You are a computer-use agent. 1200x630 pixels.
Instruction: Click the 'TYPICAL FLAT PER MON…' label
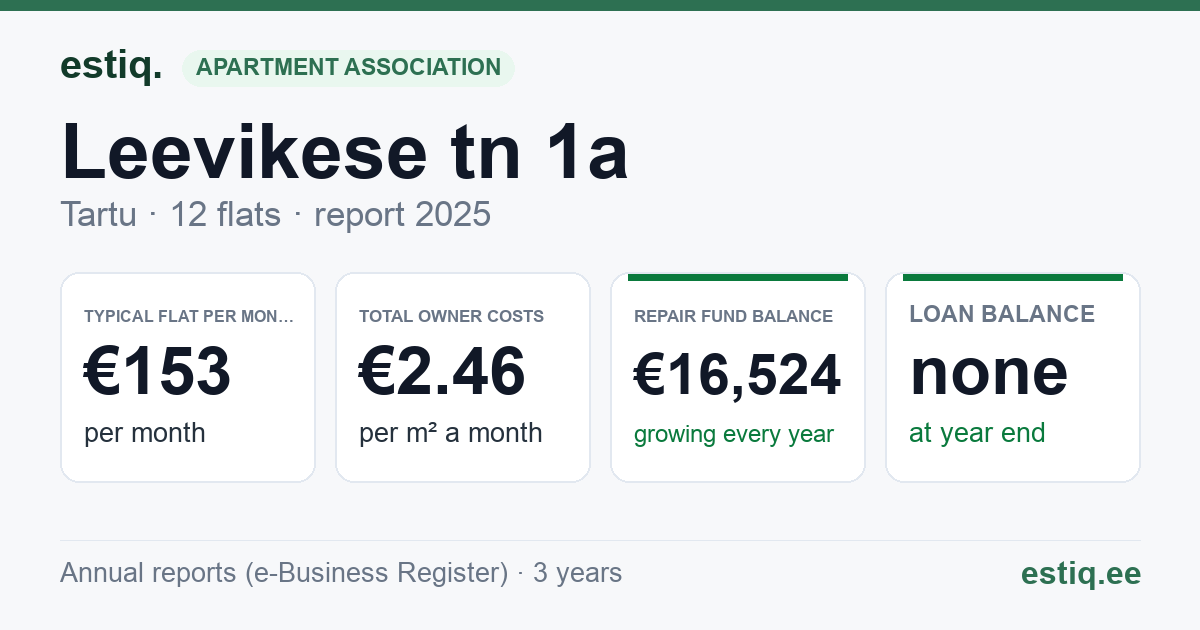point(189,316)
